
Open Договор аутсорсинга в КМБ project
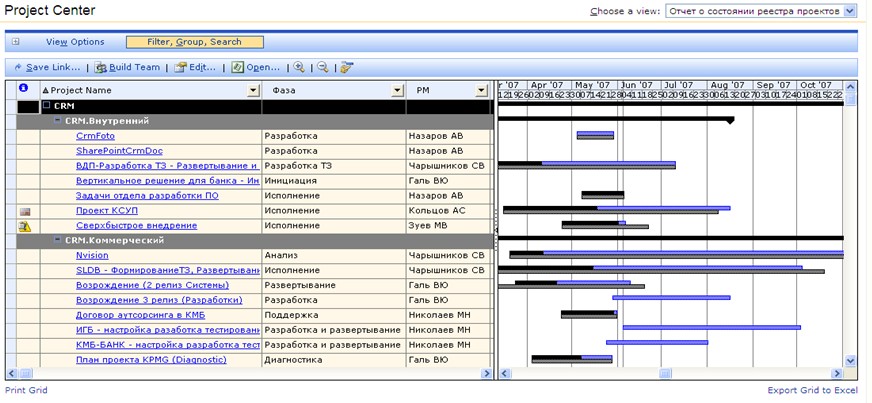[x=141, y=315]
